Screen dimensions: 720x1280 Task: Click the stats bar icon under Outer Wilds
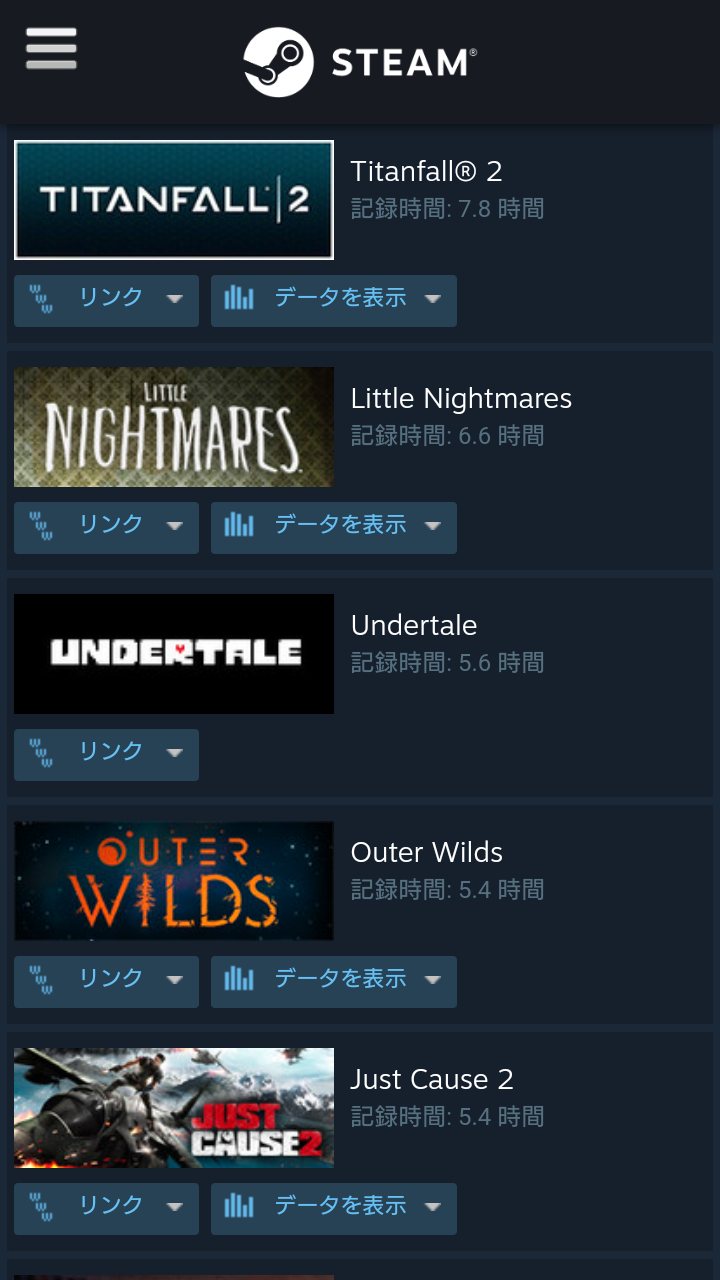(x=239, y=979)
